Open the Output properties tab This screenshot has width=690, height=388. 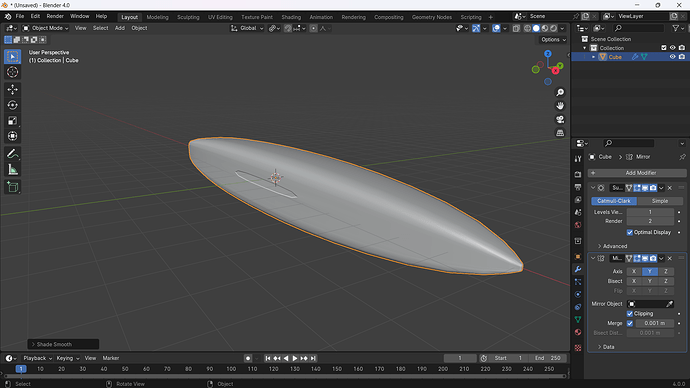578,187
